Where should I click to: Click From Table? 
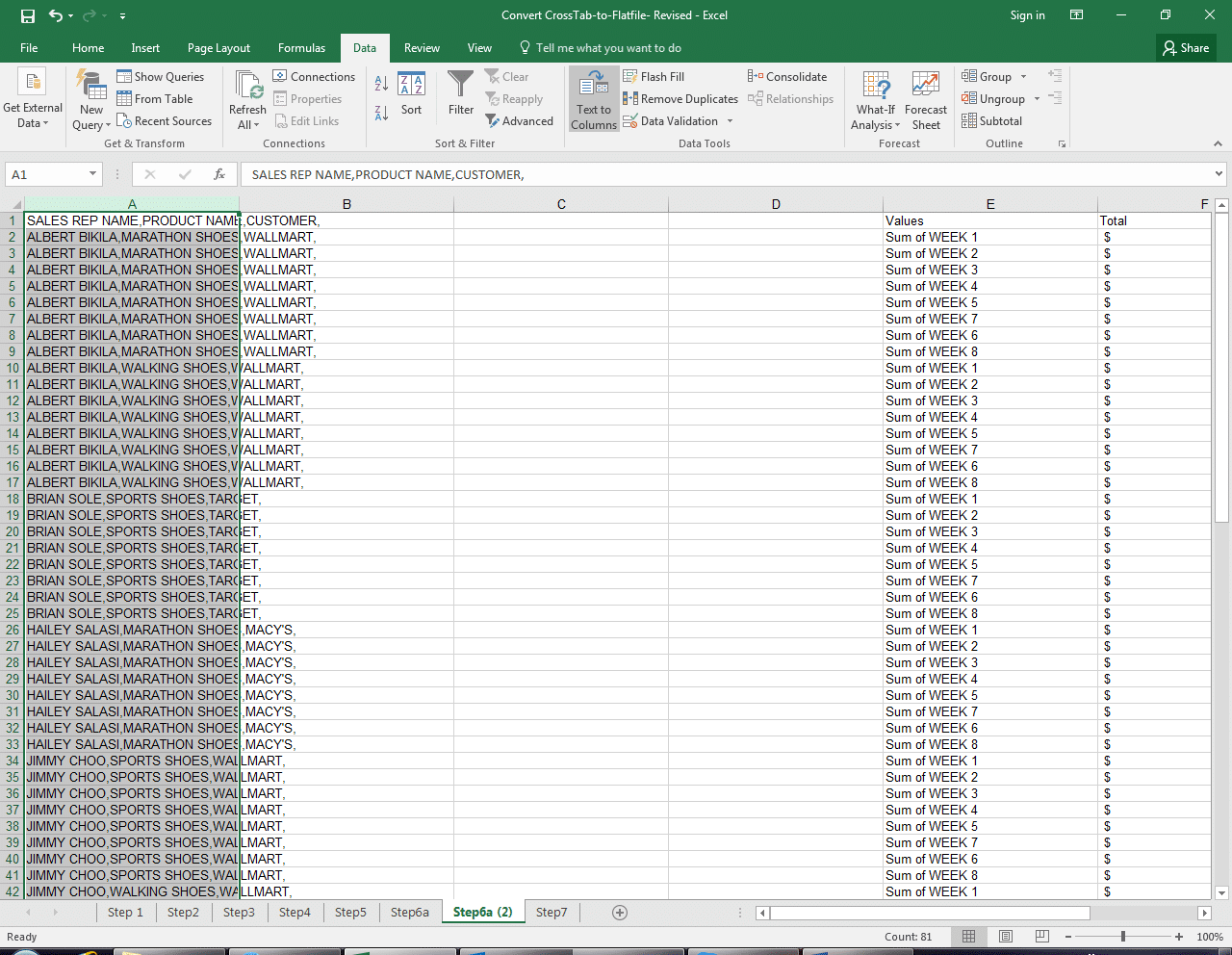154,99
